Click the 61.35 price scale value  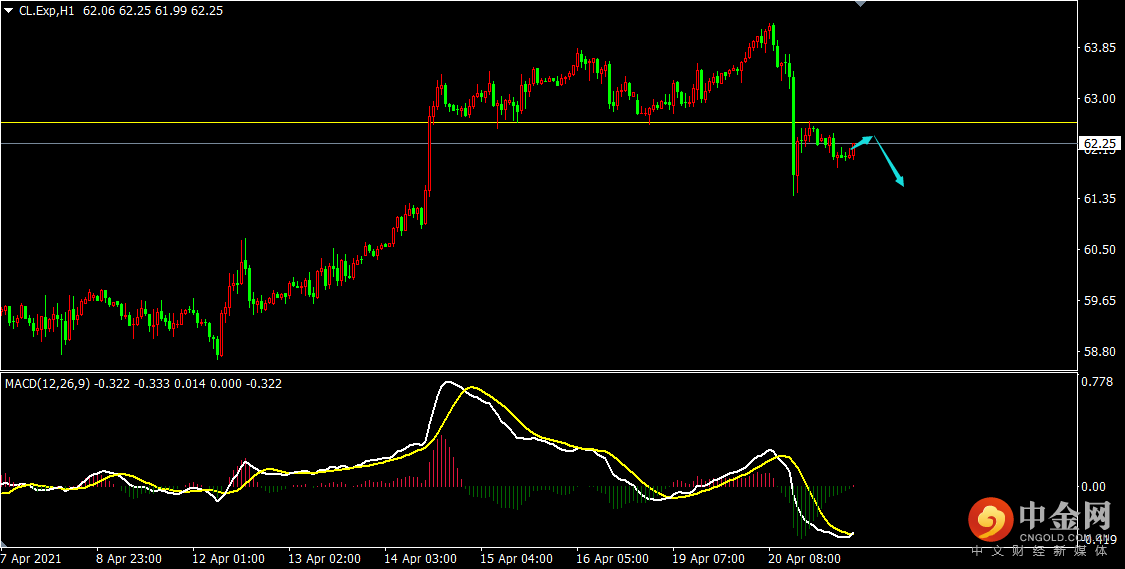pos(1099,199)
